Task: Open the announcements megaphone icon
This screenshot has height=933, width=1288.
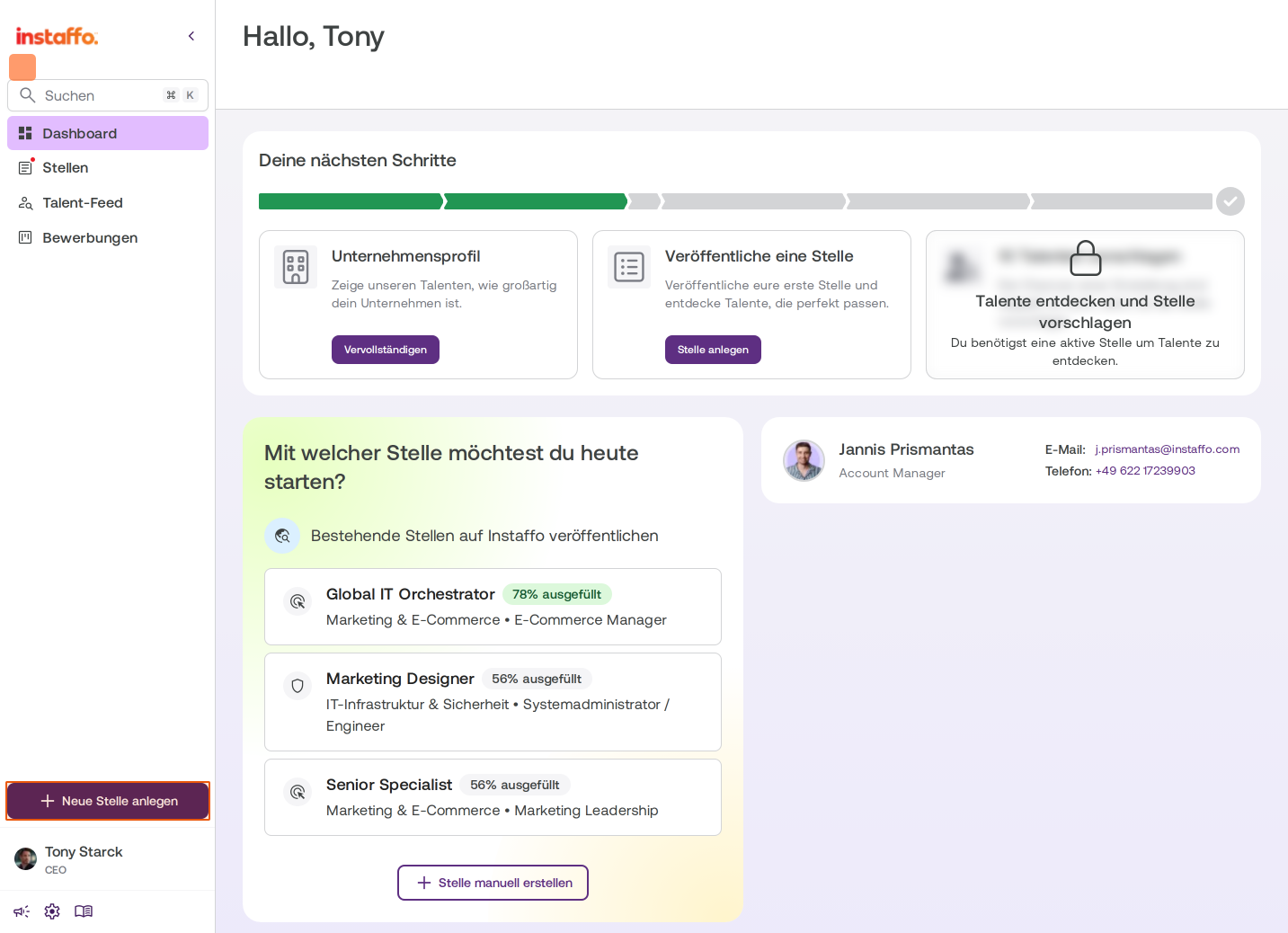Action: click(22, 911)
